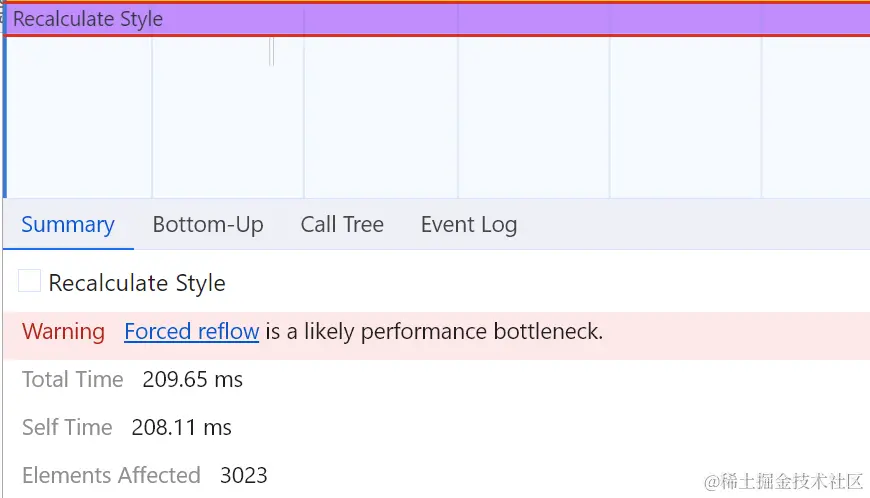Click the Recalculate Style heading in Summary pane

pos(137,283)
